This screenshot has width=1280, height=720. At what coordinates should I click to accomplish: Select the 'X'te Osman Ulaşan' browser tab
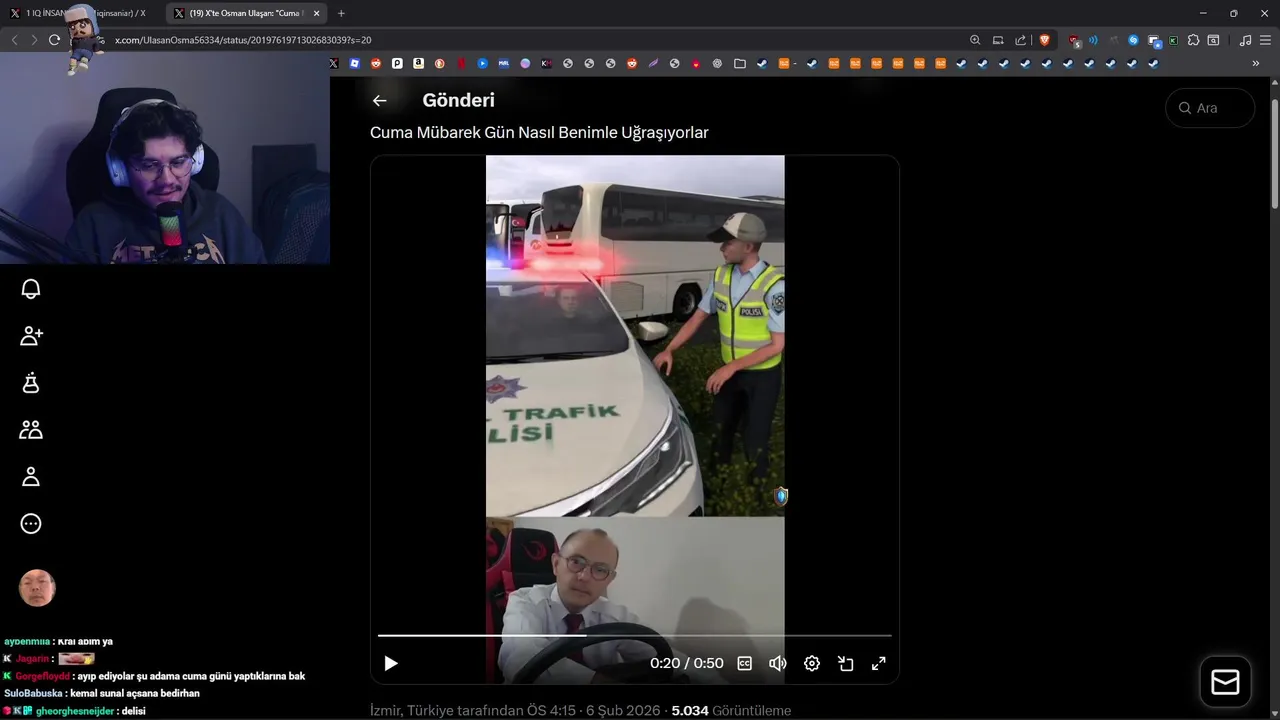point(245,13)
